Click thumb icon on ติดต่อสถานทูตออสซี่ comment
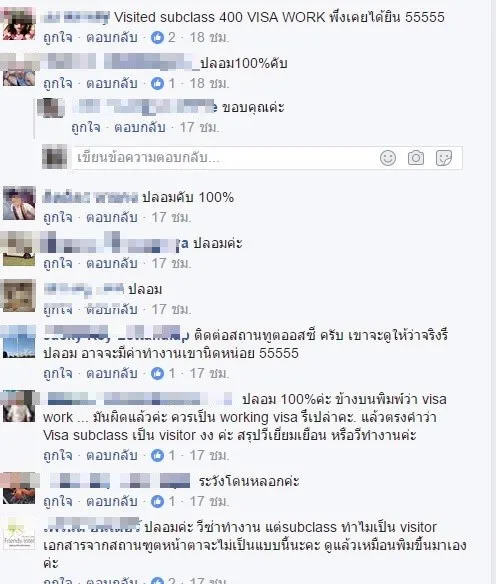The height and width of the screenshot is (584, 496). tap(158, 373)
